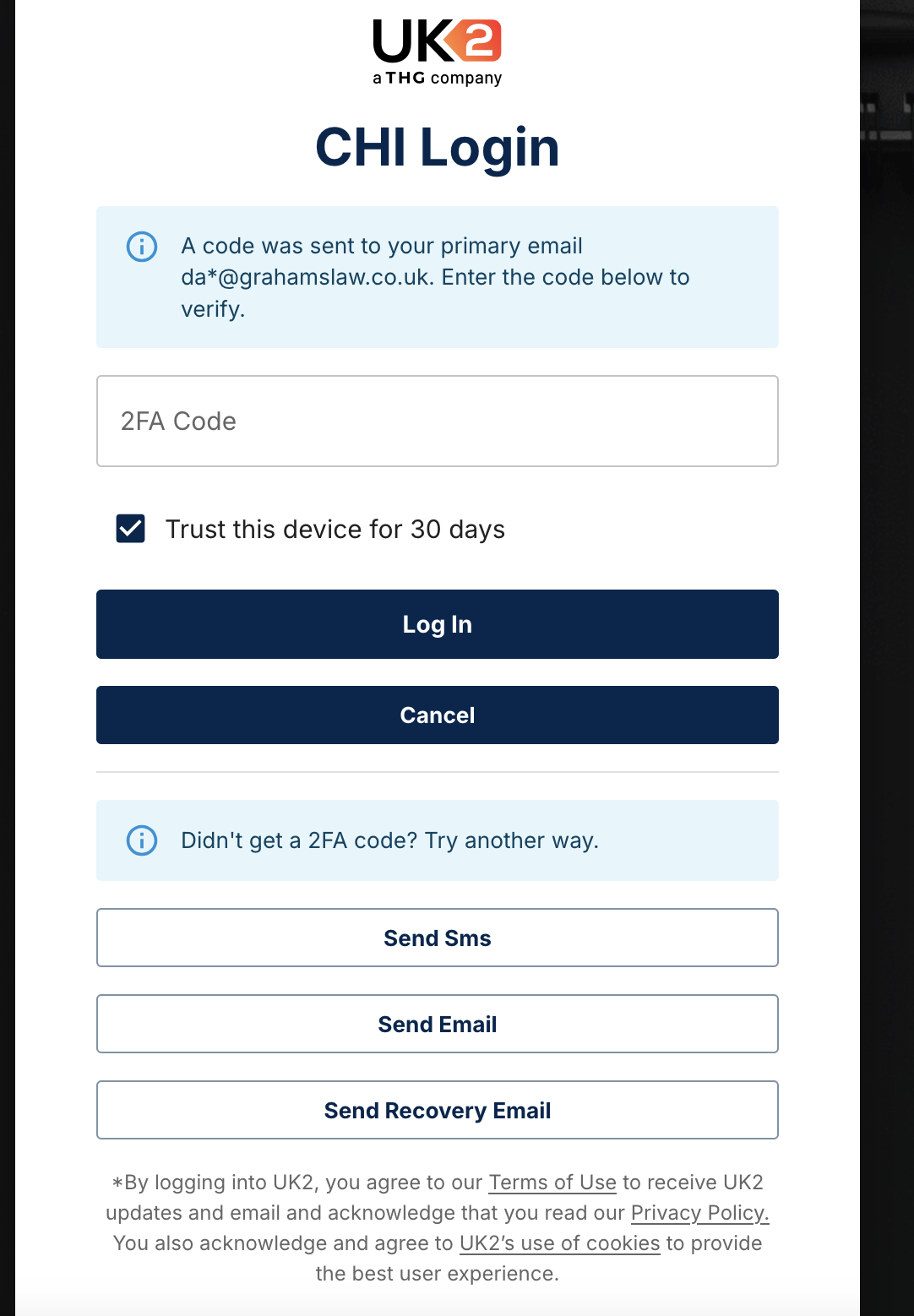Request the code via Send Sms
The height and width of the screenshot is (1316, 914).
click(x=437, y=938)
